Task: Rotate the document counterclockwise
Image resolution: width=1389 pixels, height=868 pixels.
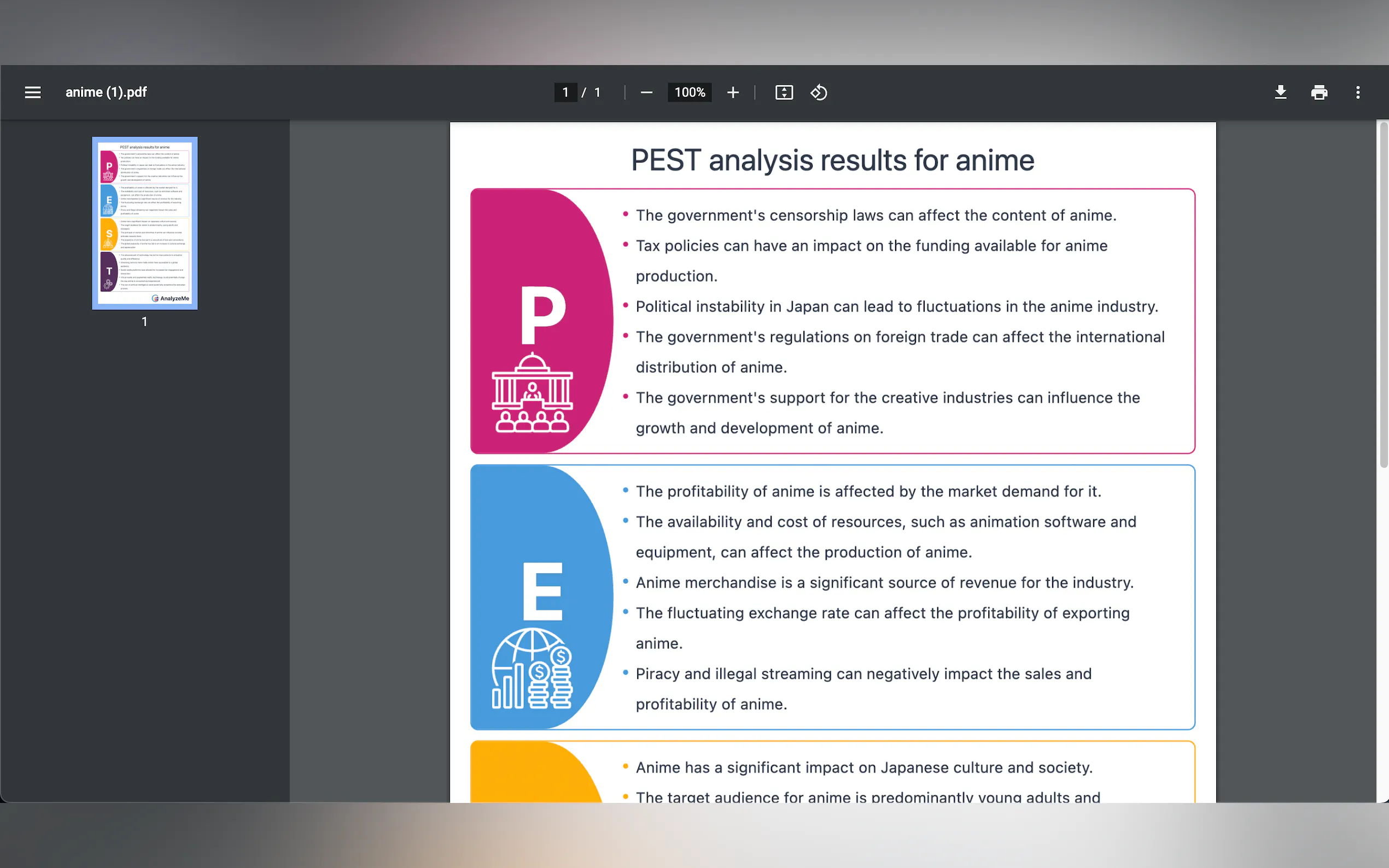Action: [819, 92]
